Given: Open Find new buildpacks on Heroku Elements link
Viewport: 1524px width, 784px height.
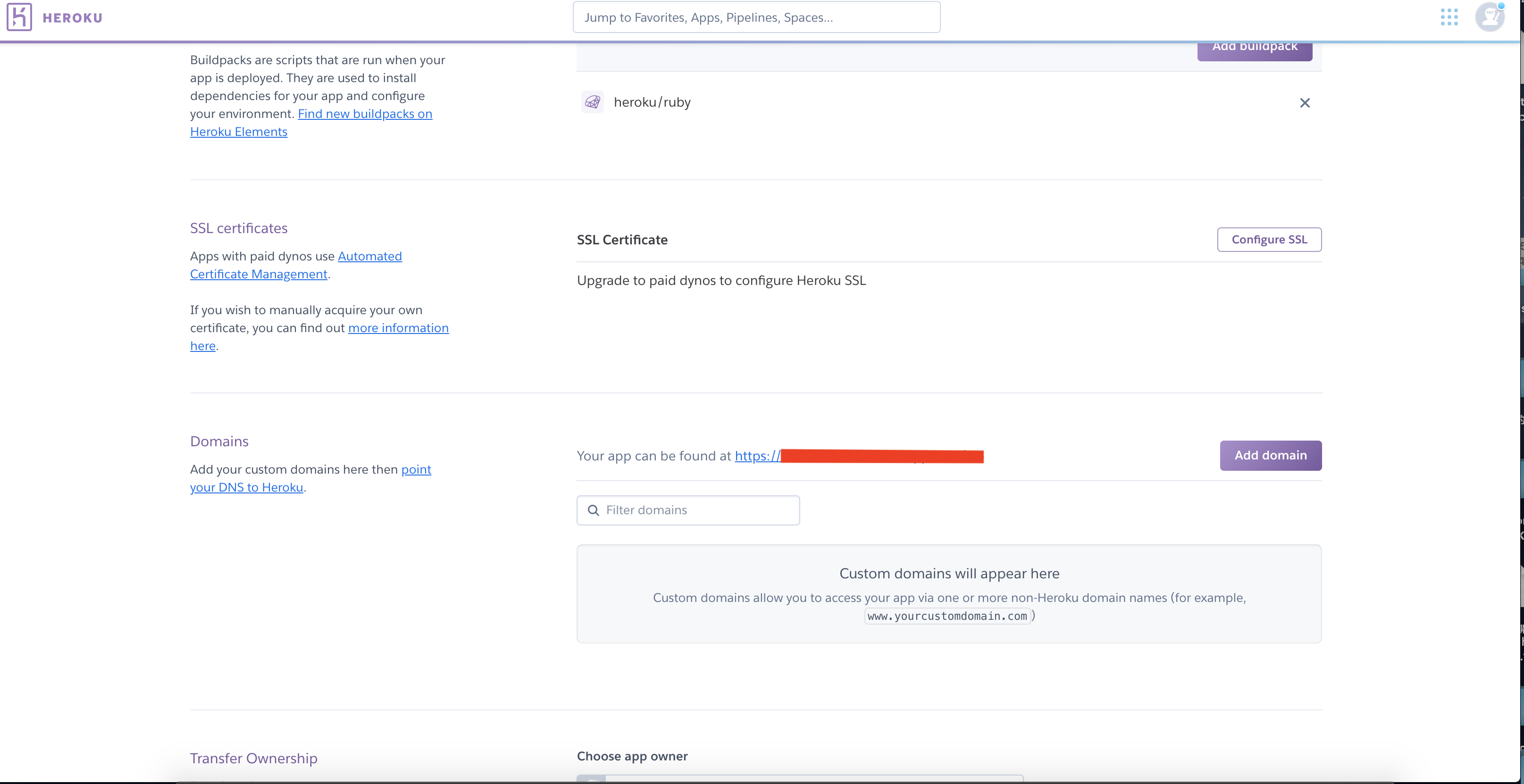Looking at the screenshot, I should [364, 114].
